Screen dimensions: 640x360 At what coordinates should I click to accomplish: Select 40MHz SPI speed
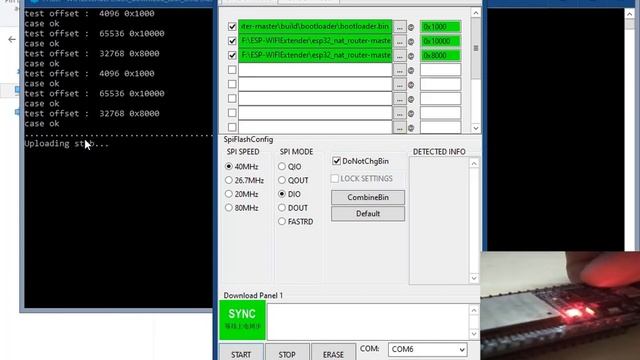(229, 167)
